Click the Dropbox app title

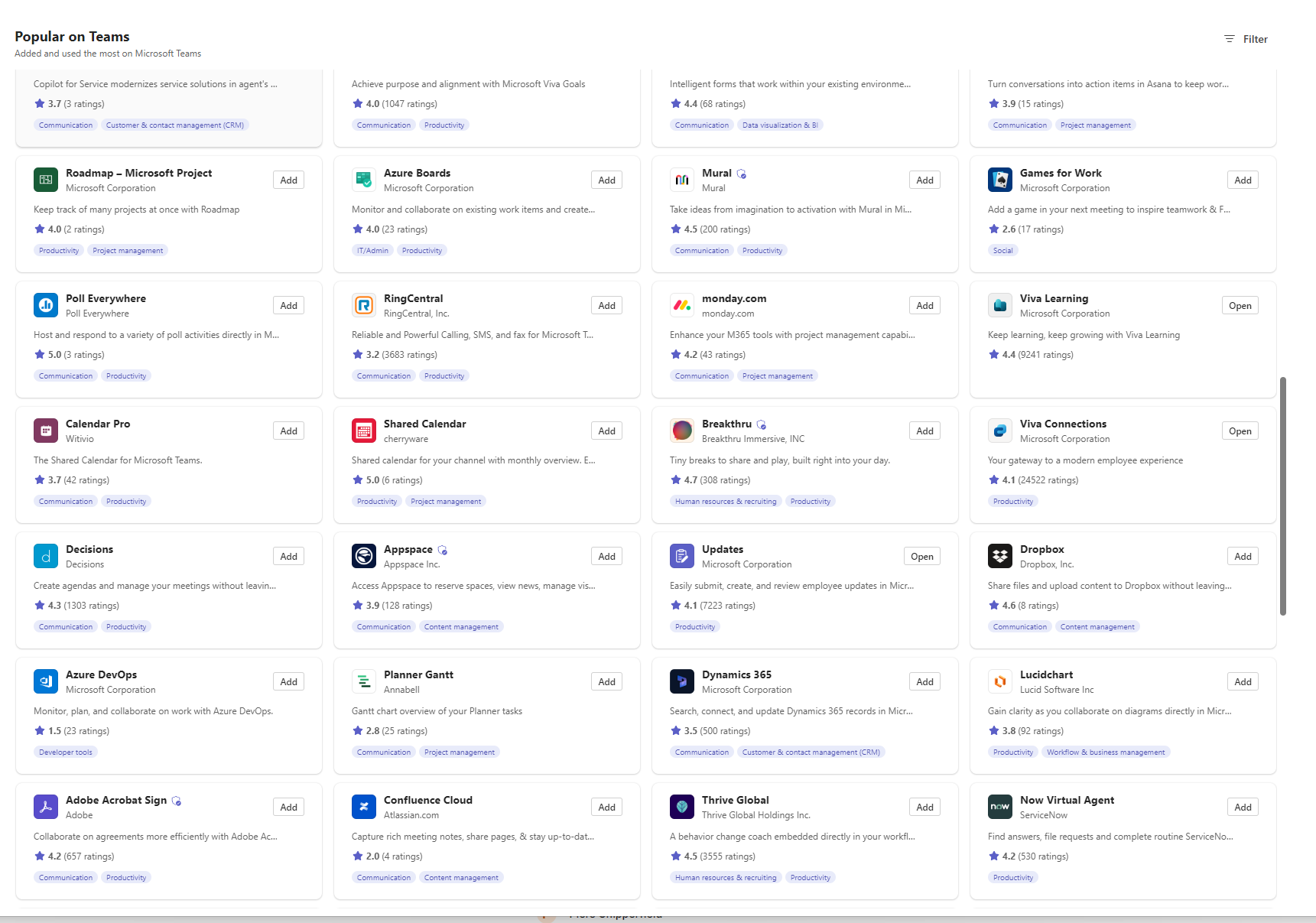pyautogui.click(x=1041, y=549)
